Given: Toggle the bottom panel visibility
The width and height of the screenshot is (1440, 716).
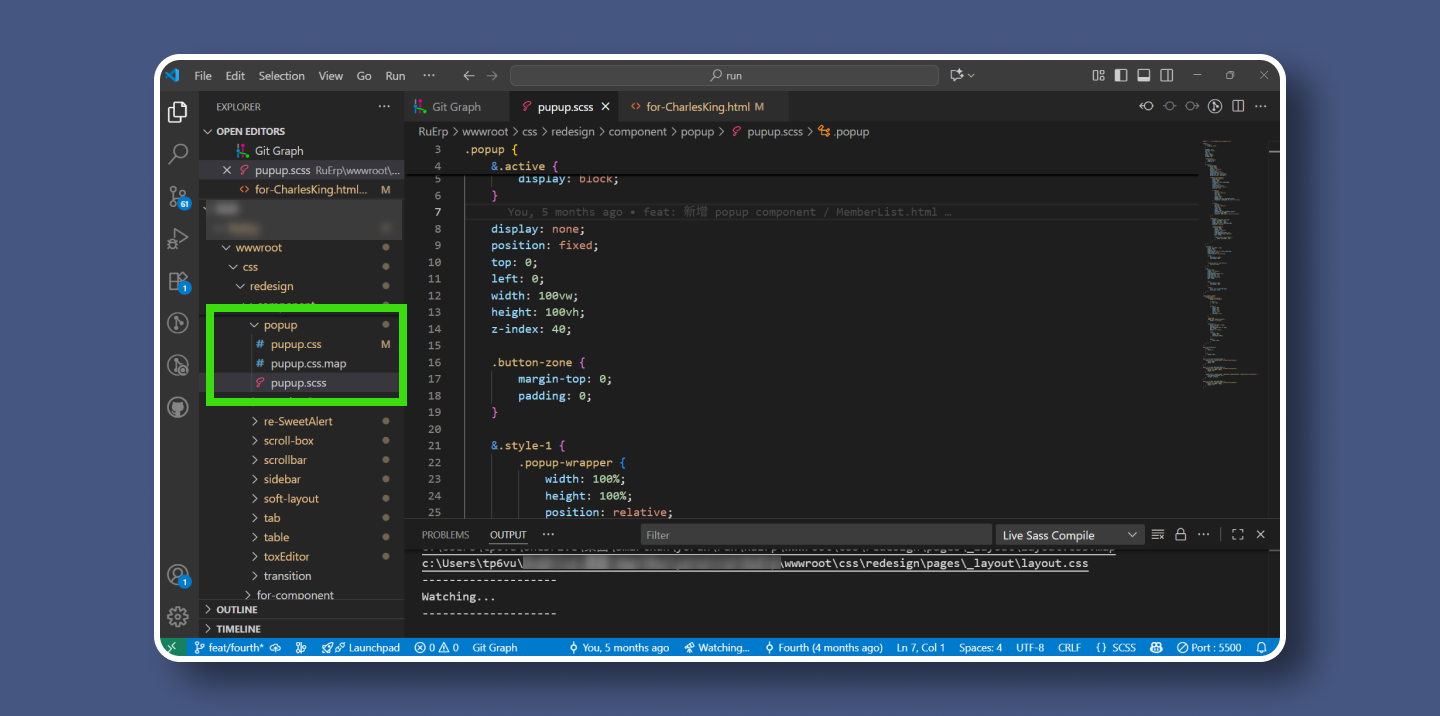Looking at the screenshot, I should point(1143,76).
